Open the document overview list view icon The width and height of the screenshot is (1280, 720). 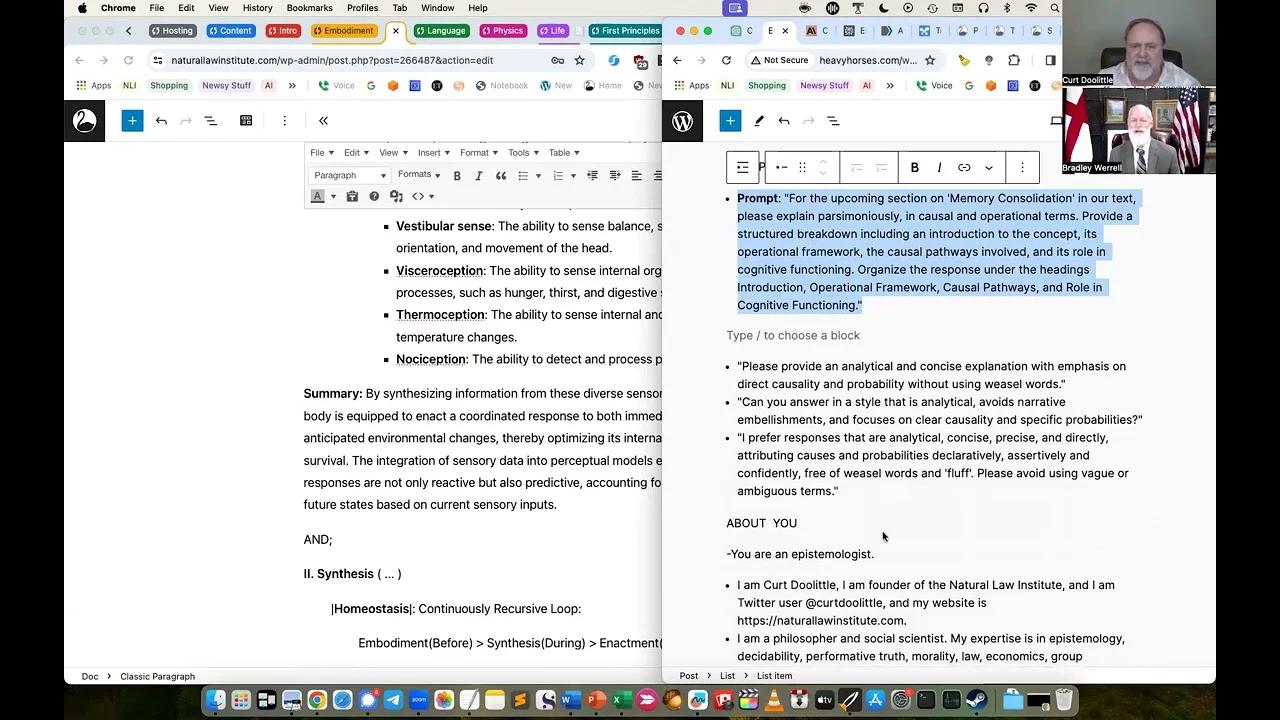(833, 120)
